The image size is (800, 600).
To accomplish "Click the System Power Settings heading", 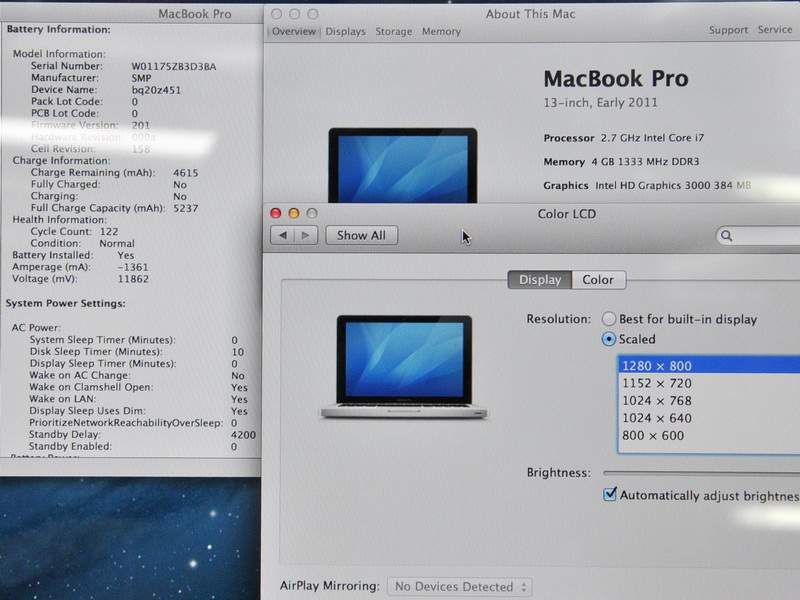I will pos(65,304).
